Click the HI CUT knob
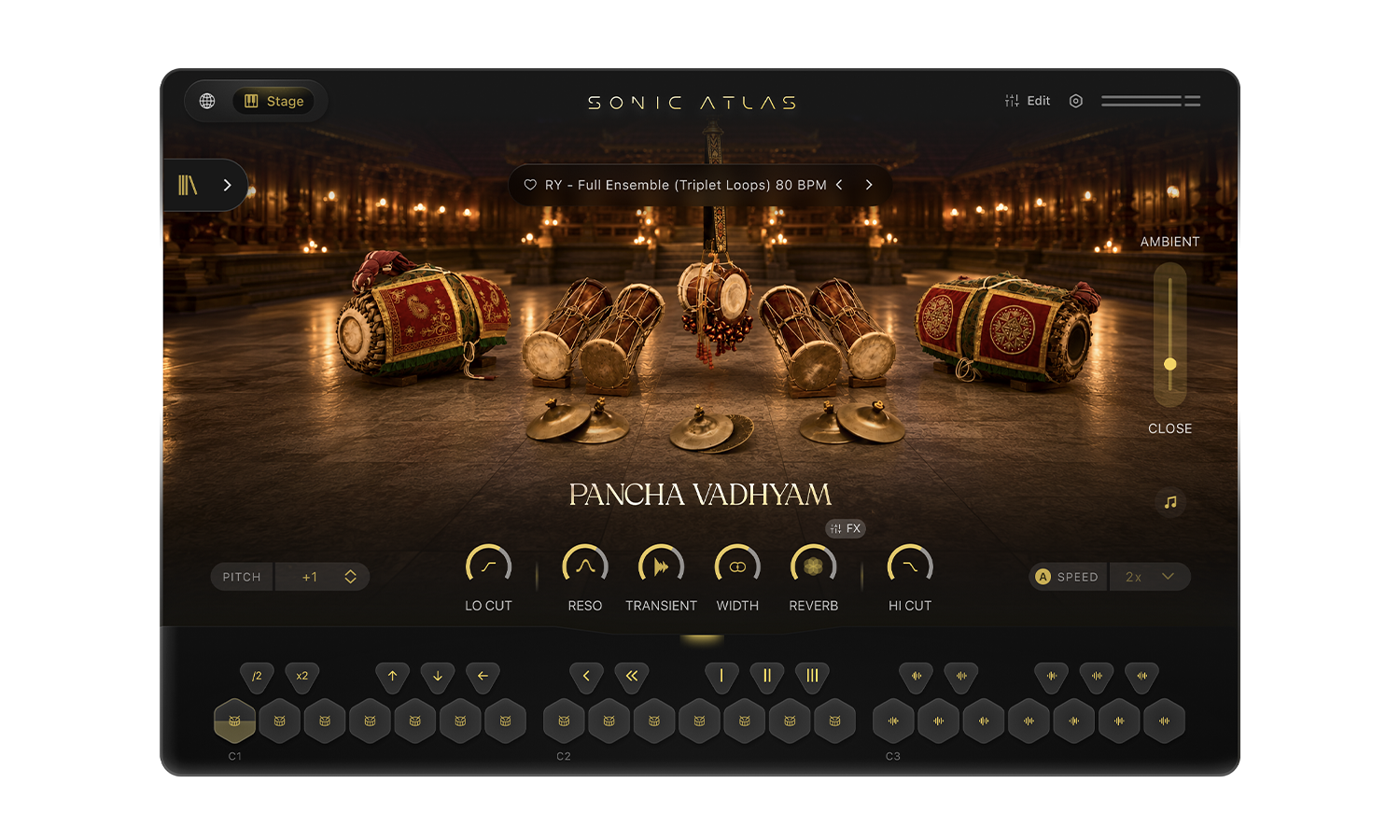Image resolution: width=1400 pixels, height=840 pixels. tap(910, 567)
